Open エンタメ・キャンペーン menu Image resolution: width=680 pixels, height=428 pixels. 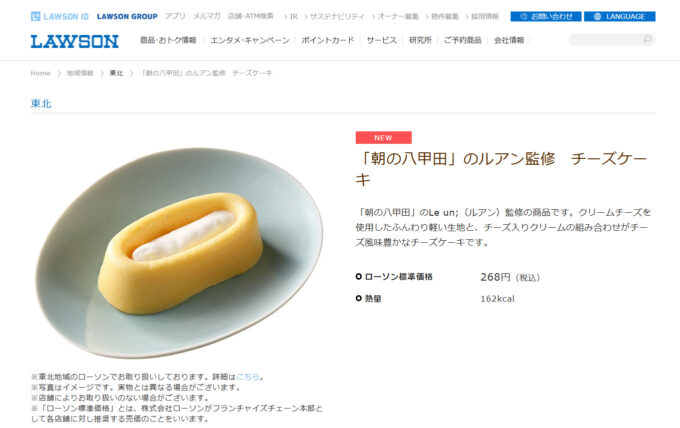pyautogui.click(x=249, y=40)
